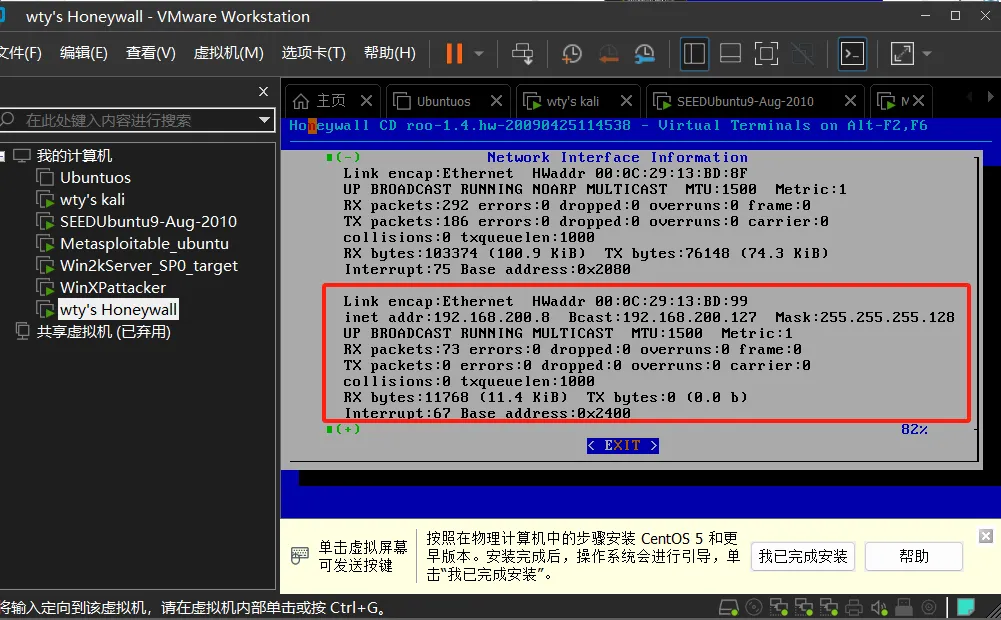
Task: Click the Unity mode toolbar icon
Action: [x=802, y=54]
